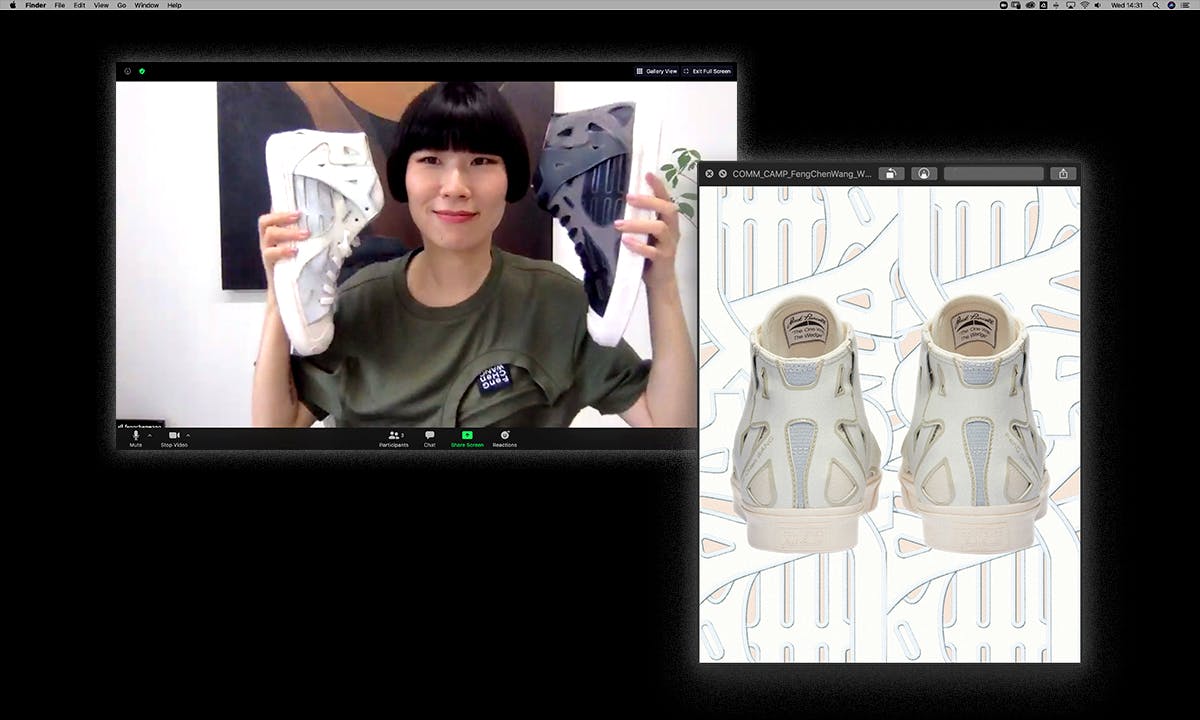Open the Go menu in Finder
The width and height of the screenshot is (1200, 720).
tap(121, 5)
